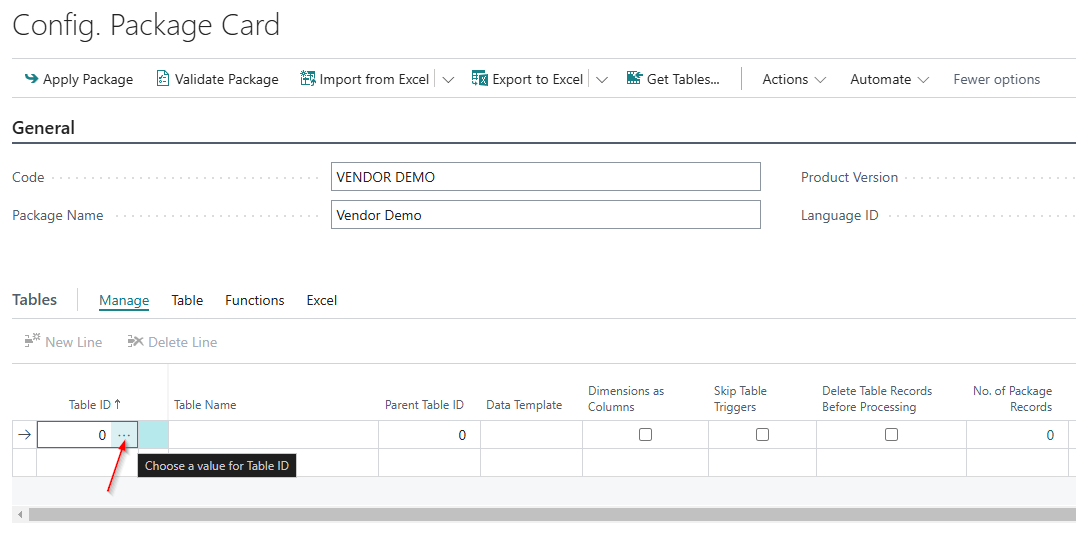Click the Fewer options link
Image resolution: width=1076 pixels, height=541 pixels.
click(996, 80)
